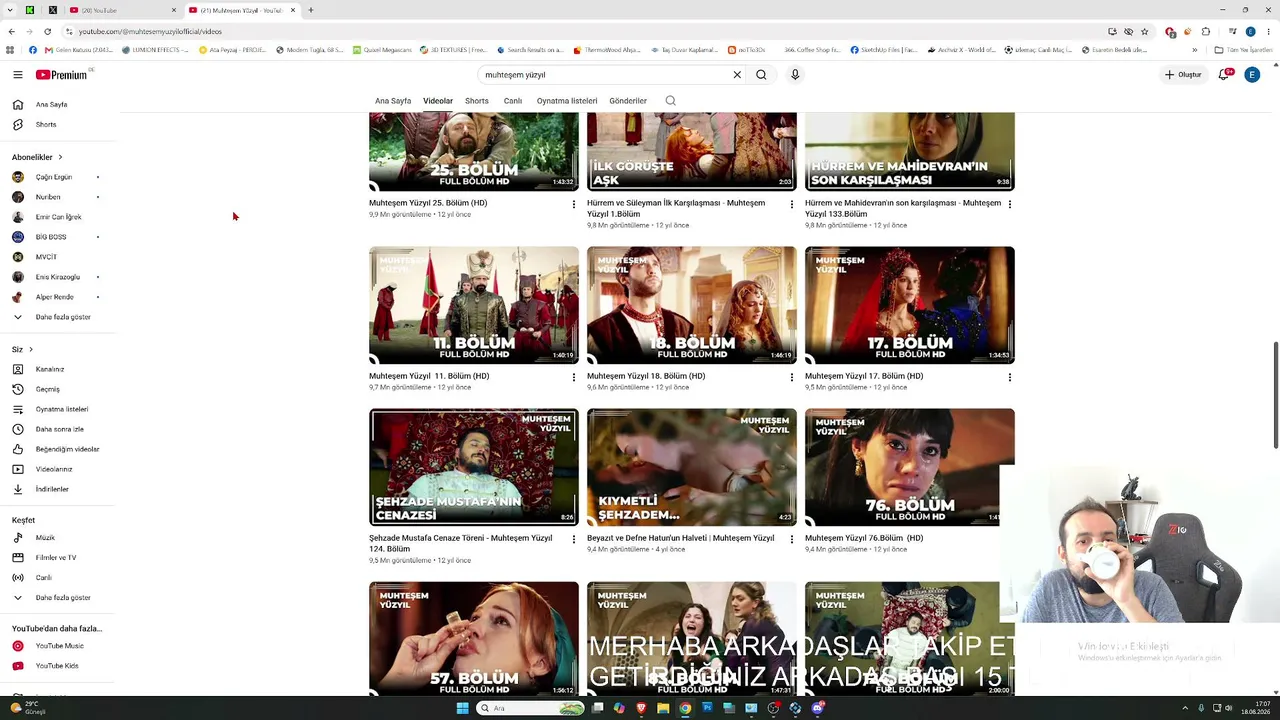
Task: Search within the channel using the tab-row magnifier
Action: [670, 101]
